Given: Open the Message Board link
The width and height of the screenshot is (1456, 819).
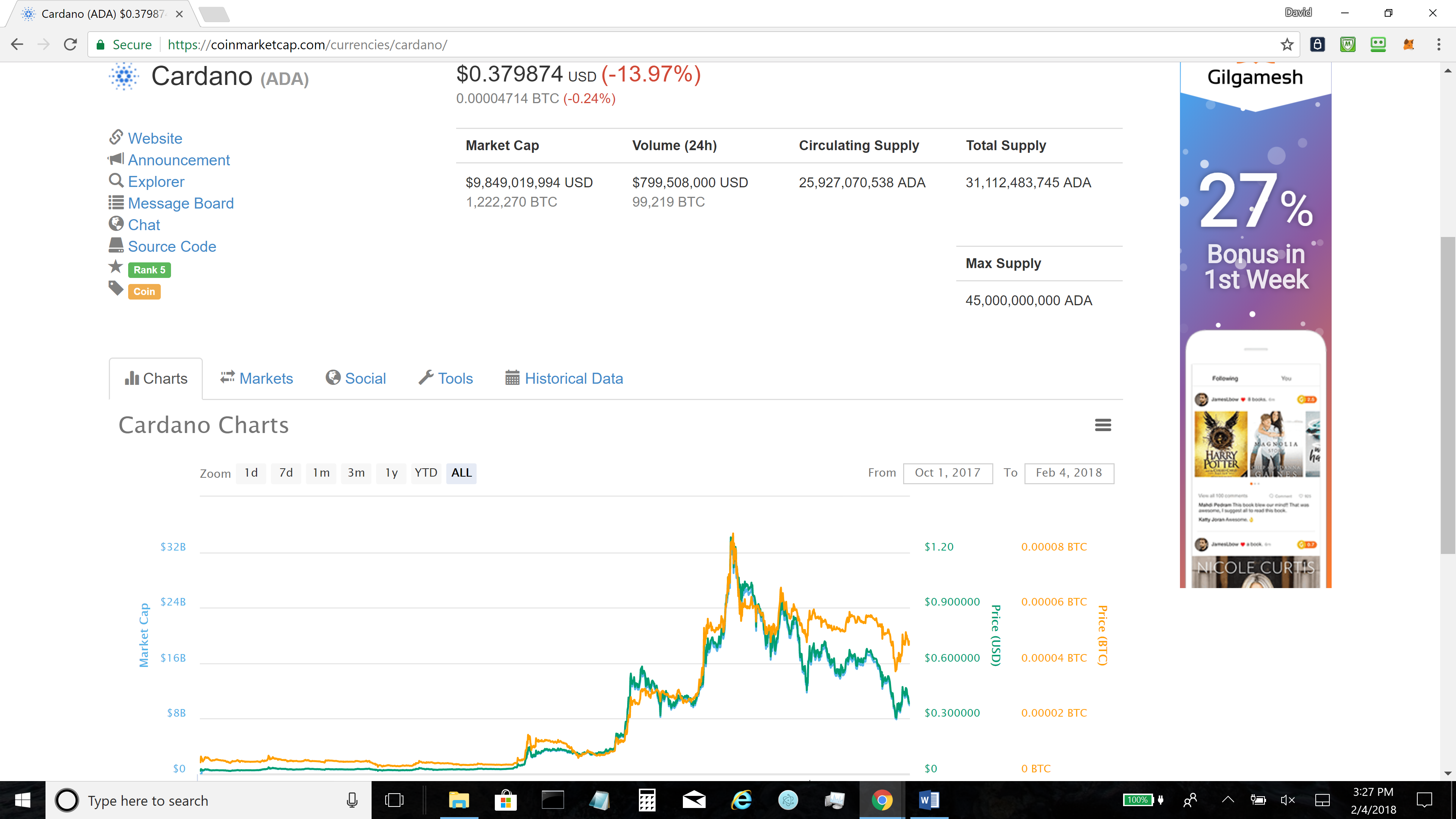Looking at the screenshot, I should (x=181, y=203).
